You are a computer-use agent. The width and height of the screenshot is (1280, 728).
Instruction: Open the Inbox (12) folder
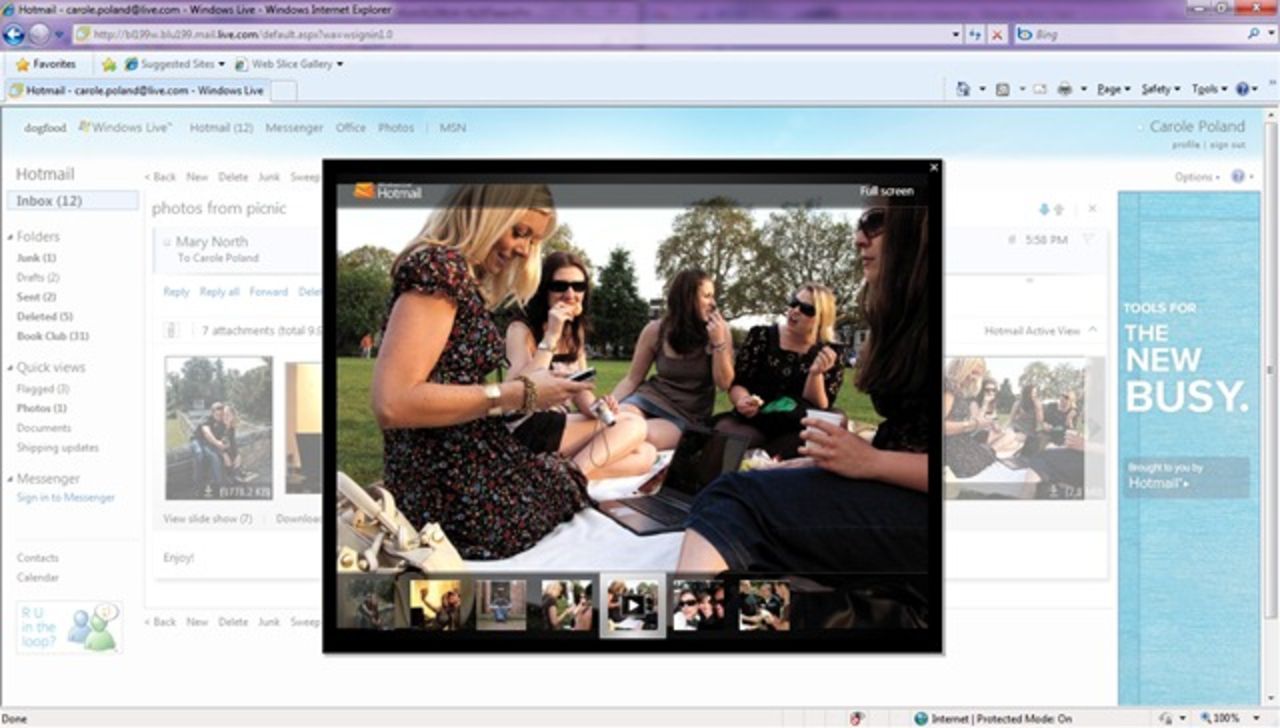pos(49,201)
